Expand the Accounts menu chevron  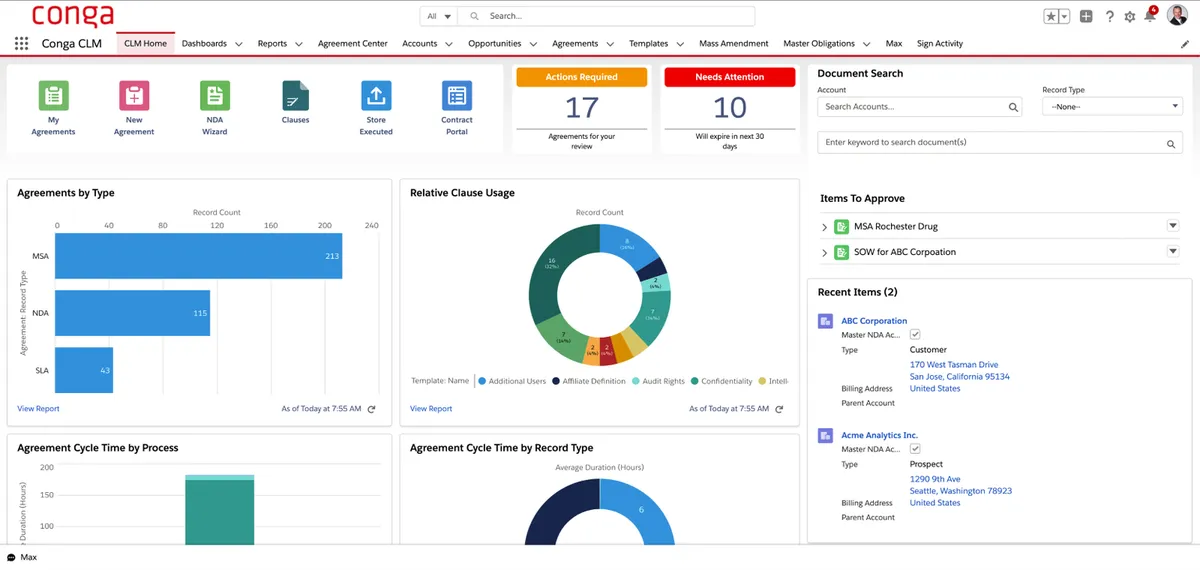point(449,44)
